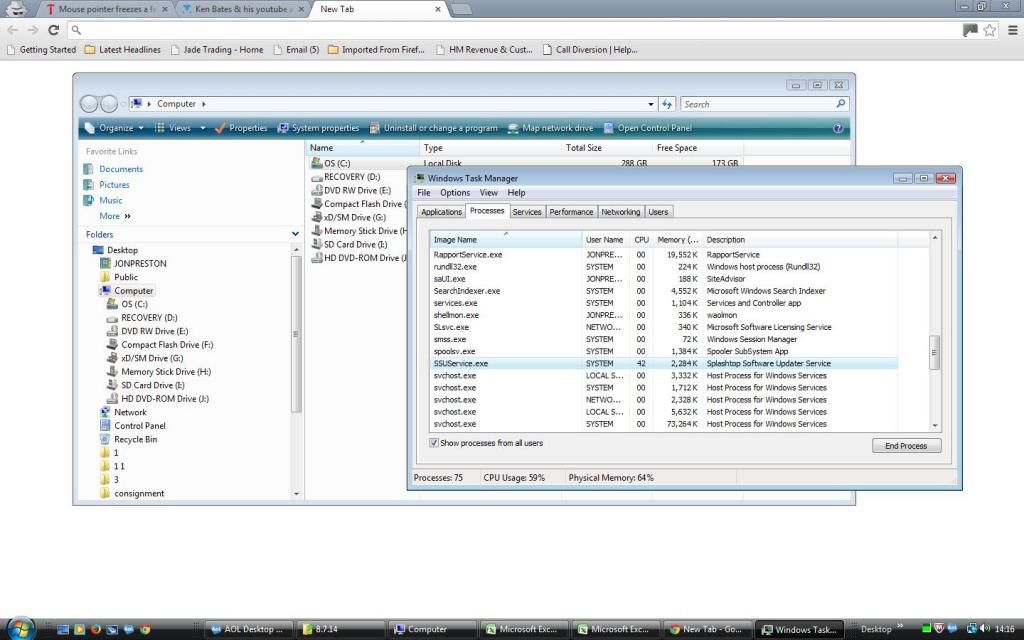Open the Jade Trading - Home bookmark

point(217,50)
